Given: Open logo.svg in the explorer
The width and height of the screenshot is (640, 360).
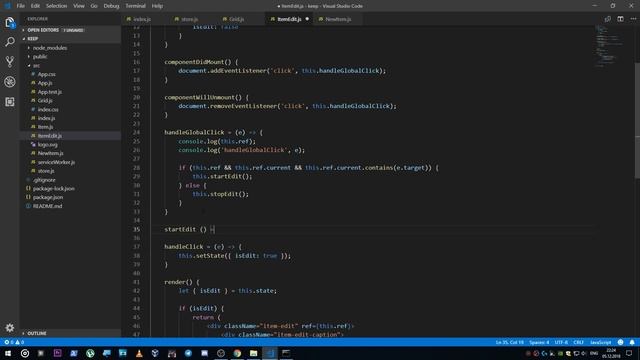Looking at the screenshot, I should pyautogui.click(x=47, y=144).
